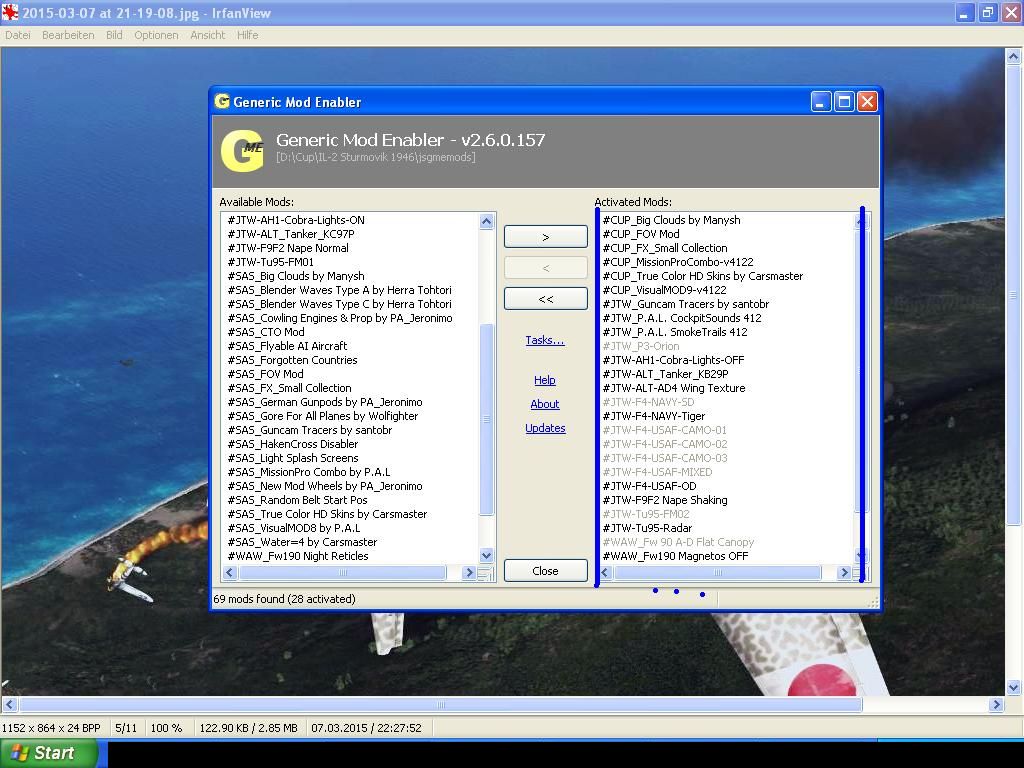This screenshot has height=768, width=1024.
Task: Open the Datei menu in IrfanView
Action: (18, 35)
